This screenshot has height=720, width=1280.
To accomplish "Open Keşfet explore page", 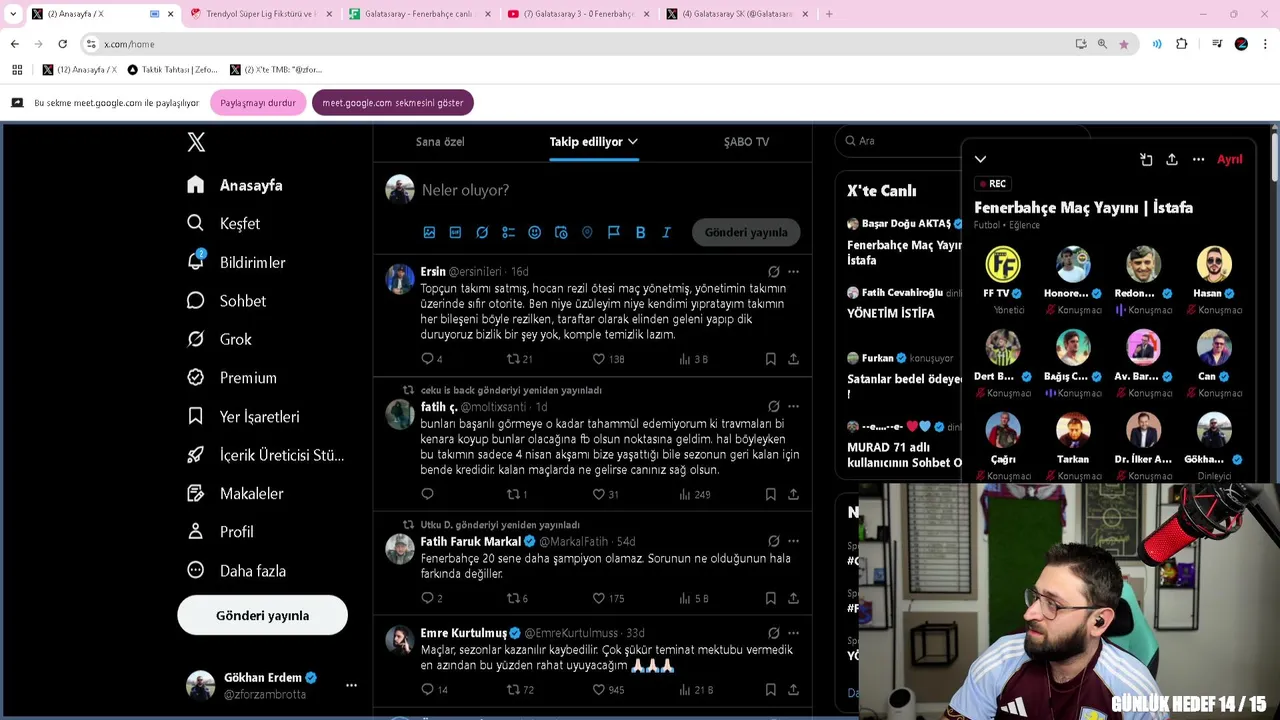I will pyautogui.click(x=223, y=224).
